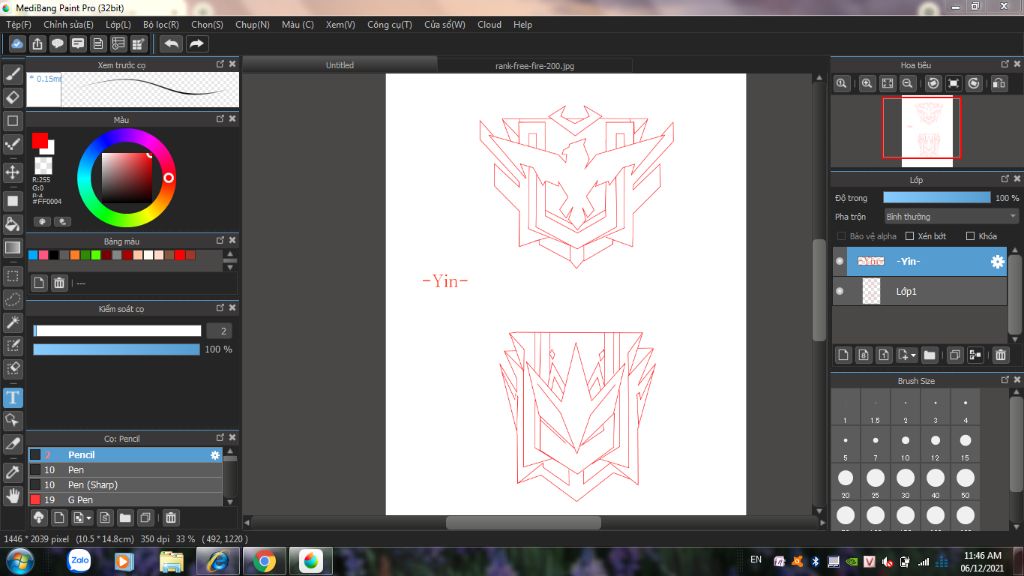Screen dimensions: 1024x576
Task: Open the Công cụ(T) menu
Action: pos(389,25)
